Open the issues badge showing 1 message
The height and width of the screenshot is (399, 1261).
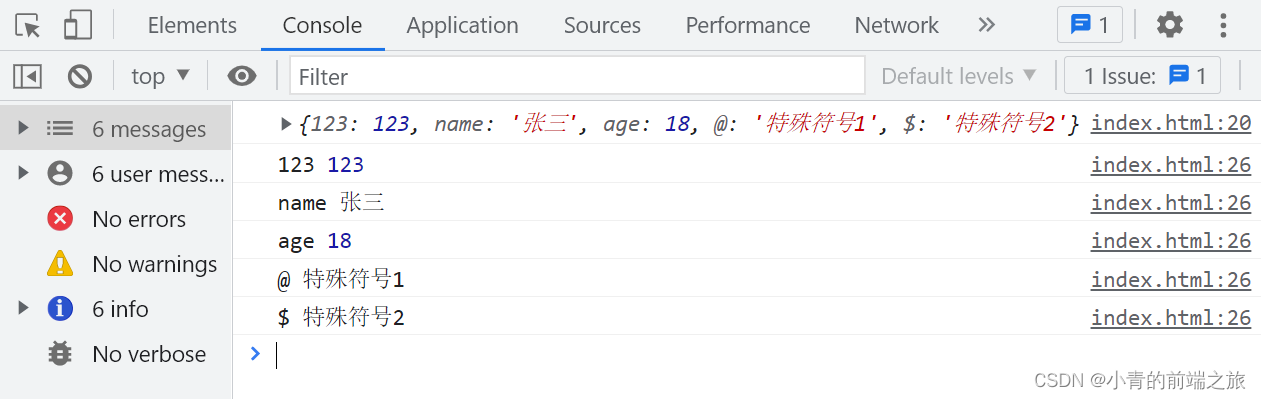[x=1089, y=25]
